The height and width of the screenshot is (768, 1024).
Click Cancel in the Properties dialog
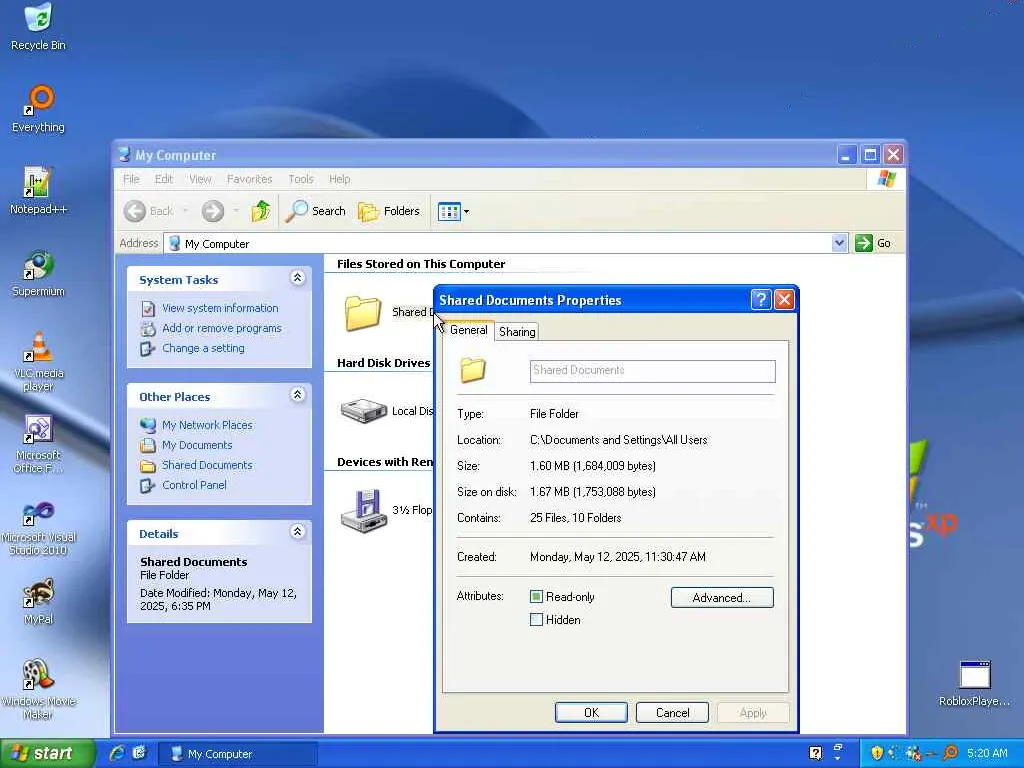672,712
